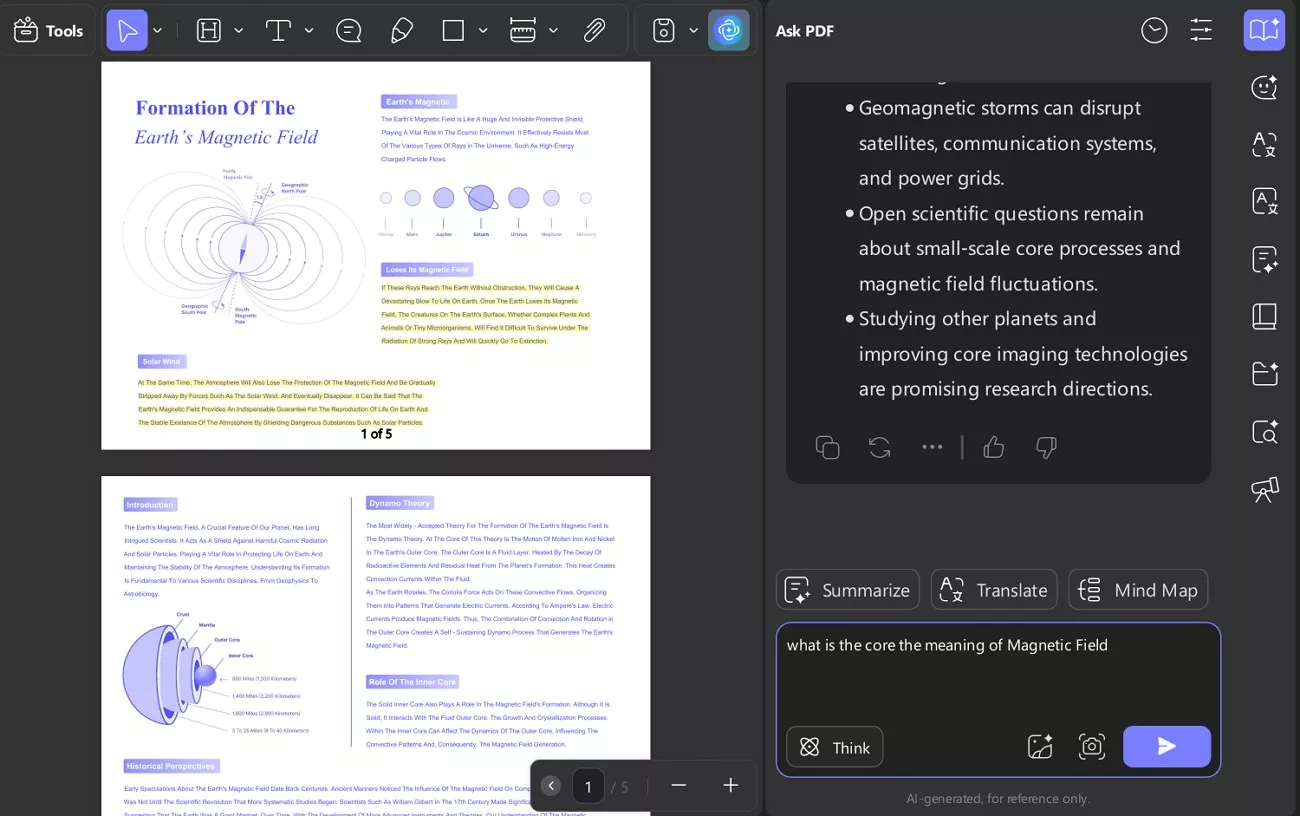1300x816 pixels.
Task: Capture a screenshot for the chat input
Action: pos(1091,747)
